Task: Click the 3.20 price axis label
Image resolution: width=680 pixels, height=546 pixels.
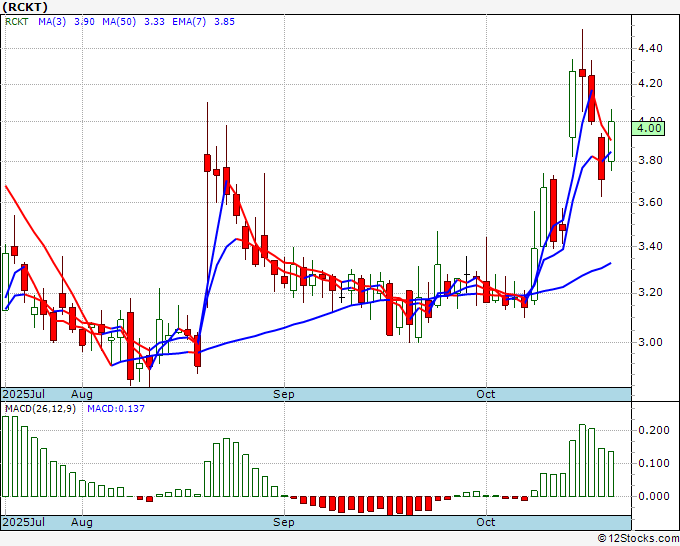Action: pos(651,292)
